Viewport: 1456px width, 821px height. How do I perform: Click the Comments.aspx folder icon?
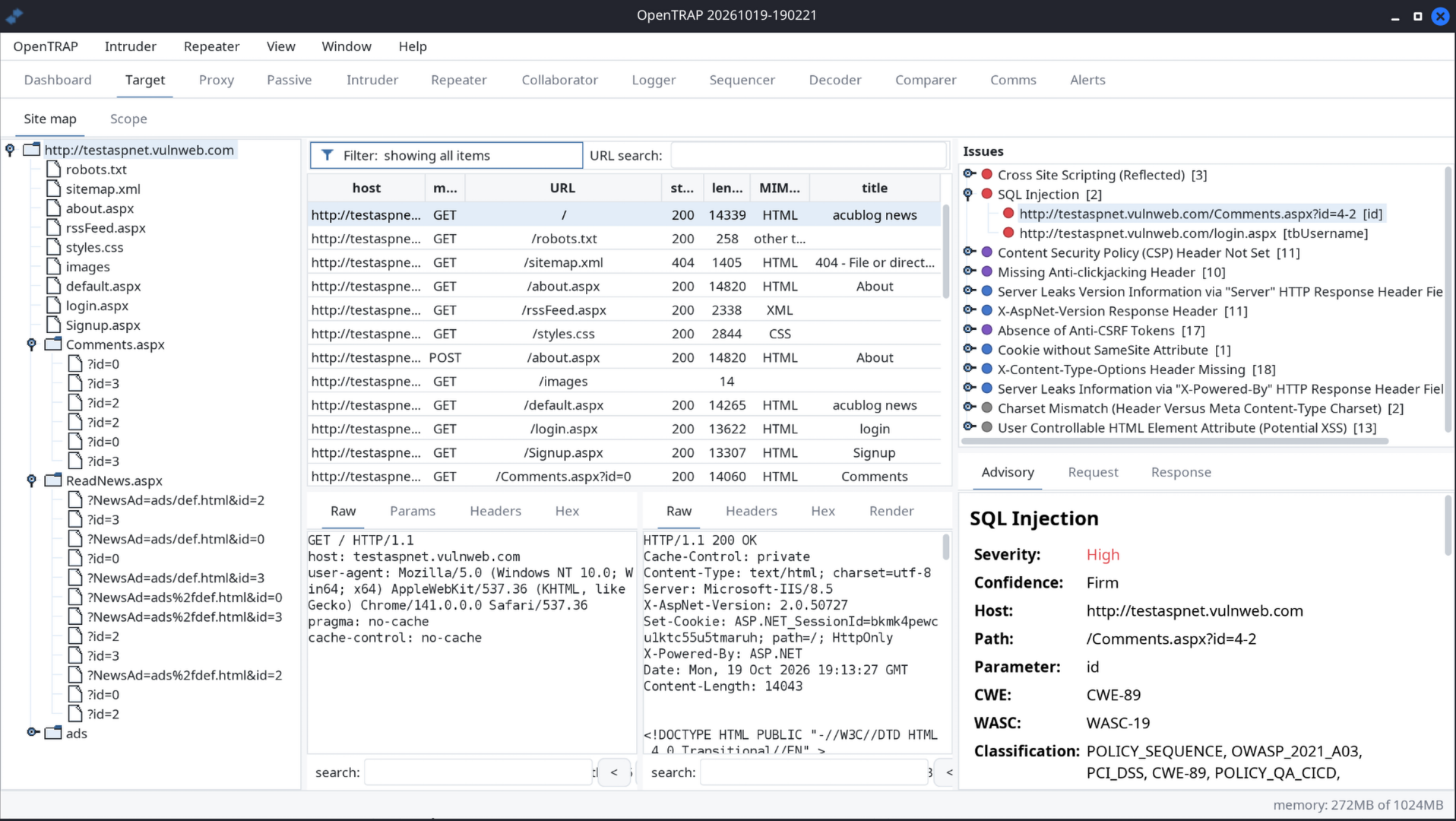(53, 344)
